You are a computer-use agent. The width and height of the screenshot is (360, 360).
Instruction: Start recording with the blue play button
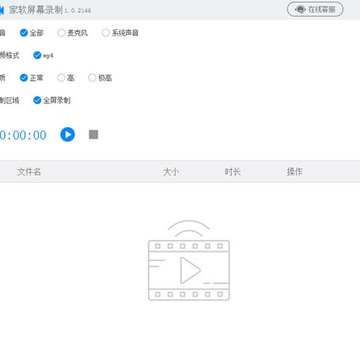pos(68,135)
